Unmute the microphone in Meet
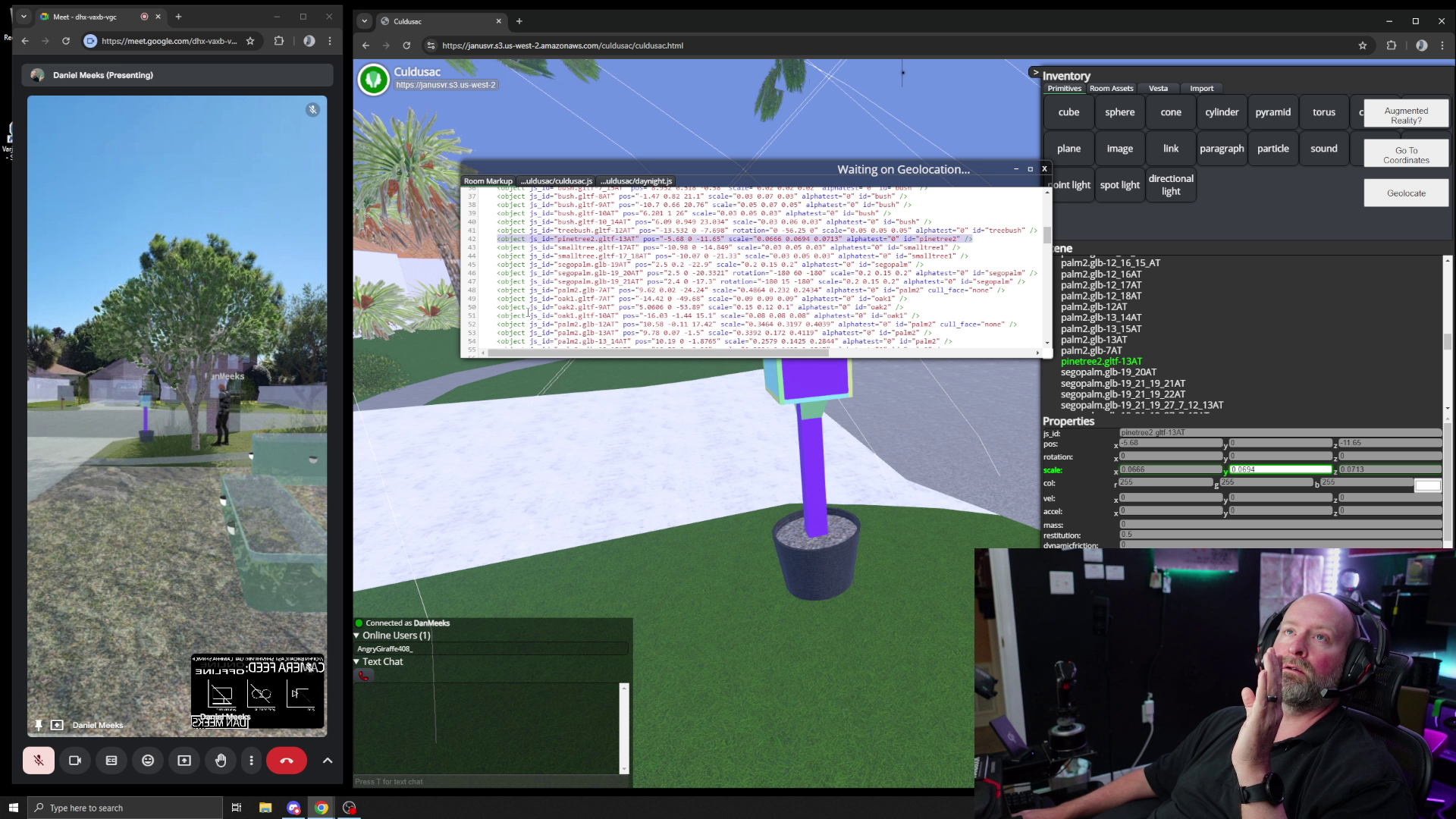 (39, 760)
